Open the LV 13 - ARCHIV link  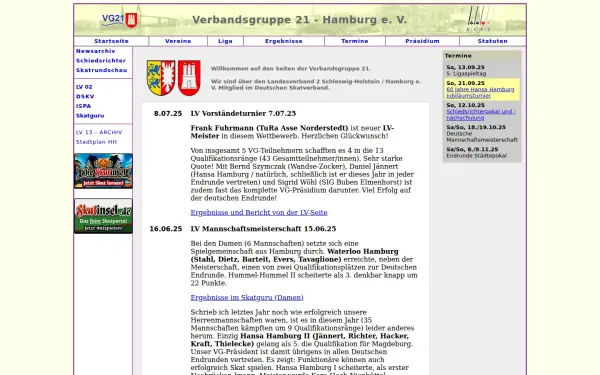click(99, 132)
